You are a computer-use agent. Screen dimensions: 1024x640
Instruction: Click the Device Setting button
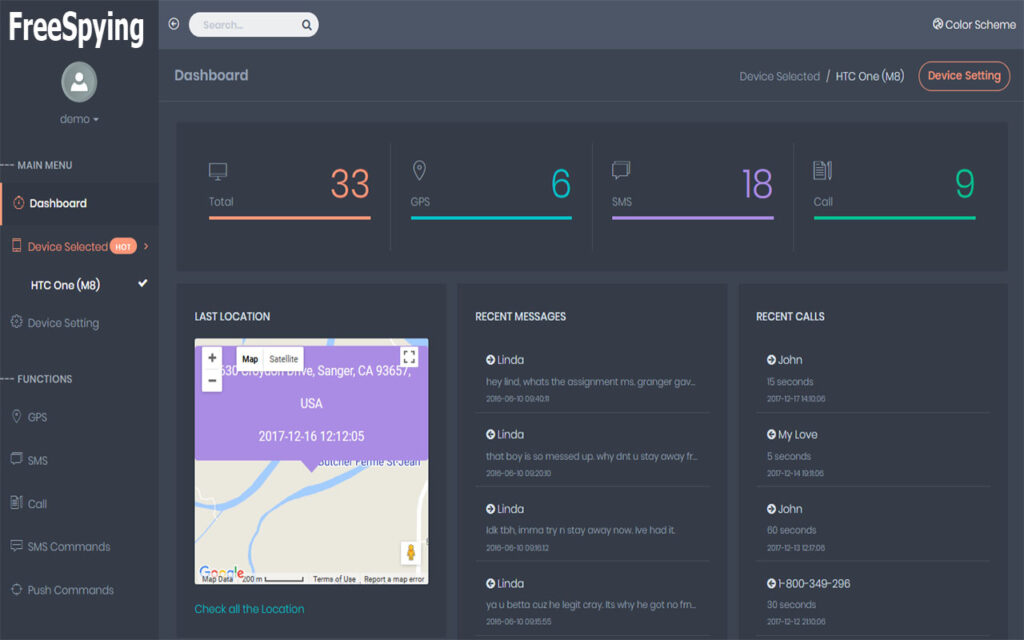point(964,76)
